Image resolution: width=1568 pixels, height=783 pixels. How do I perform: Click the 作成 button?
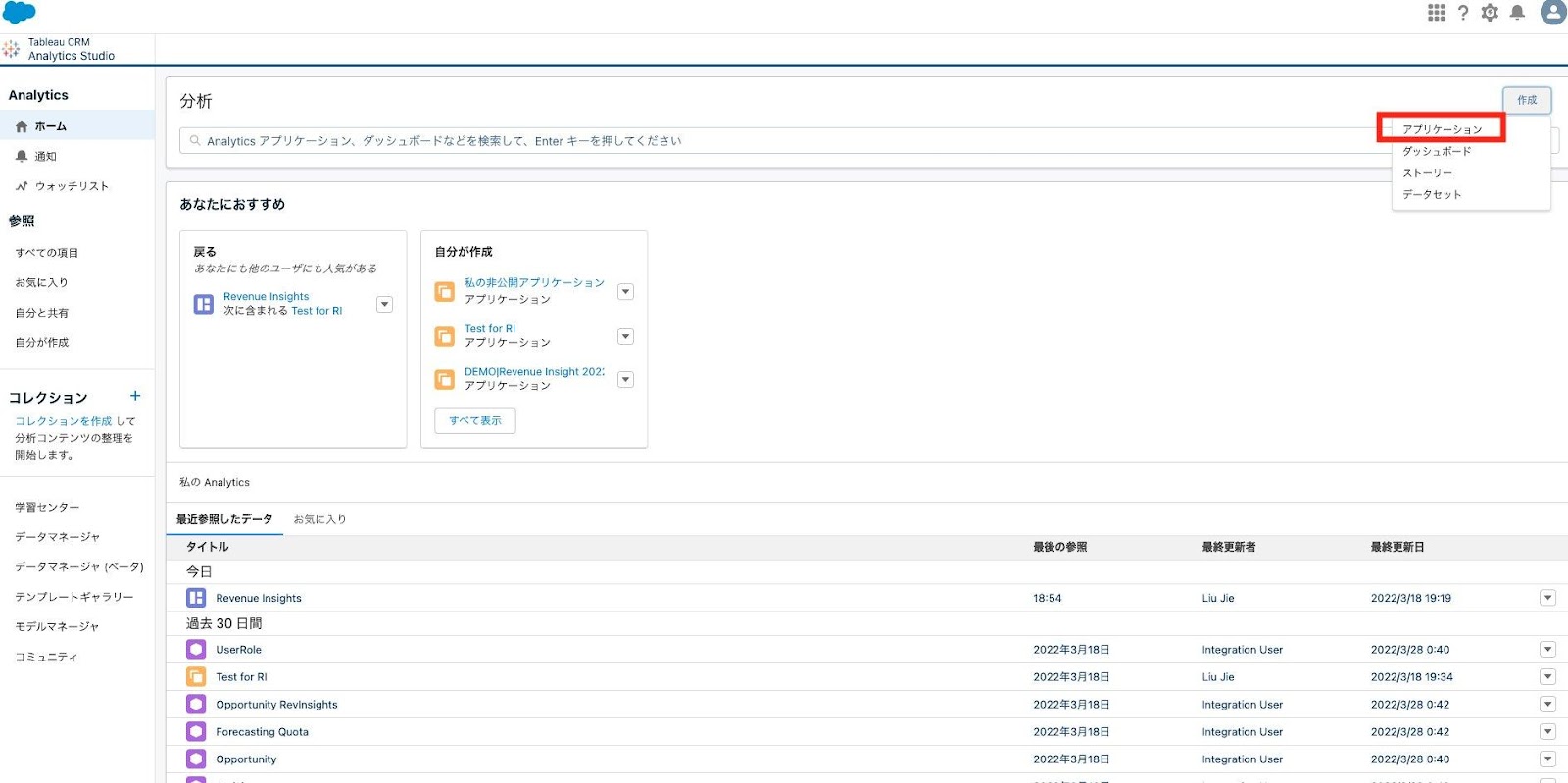(1527, 100)
